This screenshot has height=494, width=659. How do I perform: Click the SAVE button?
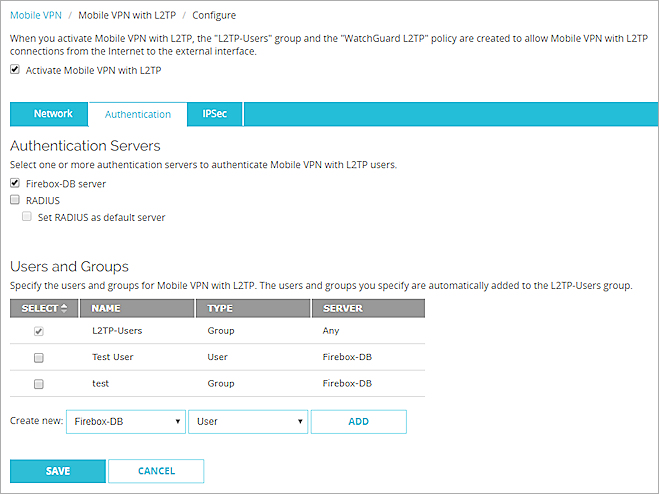click(x=58, y=471)
